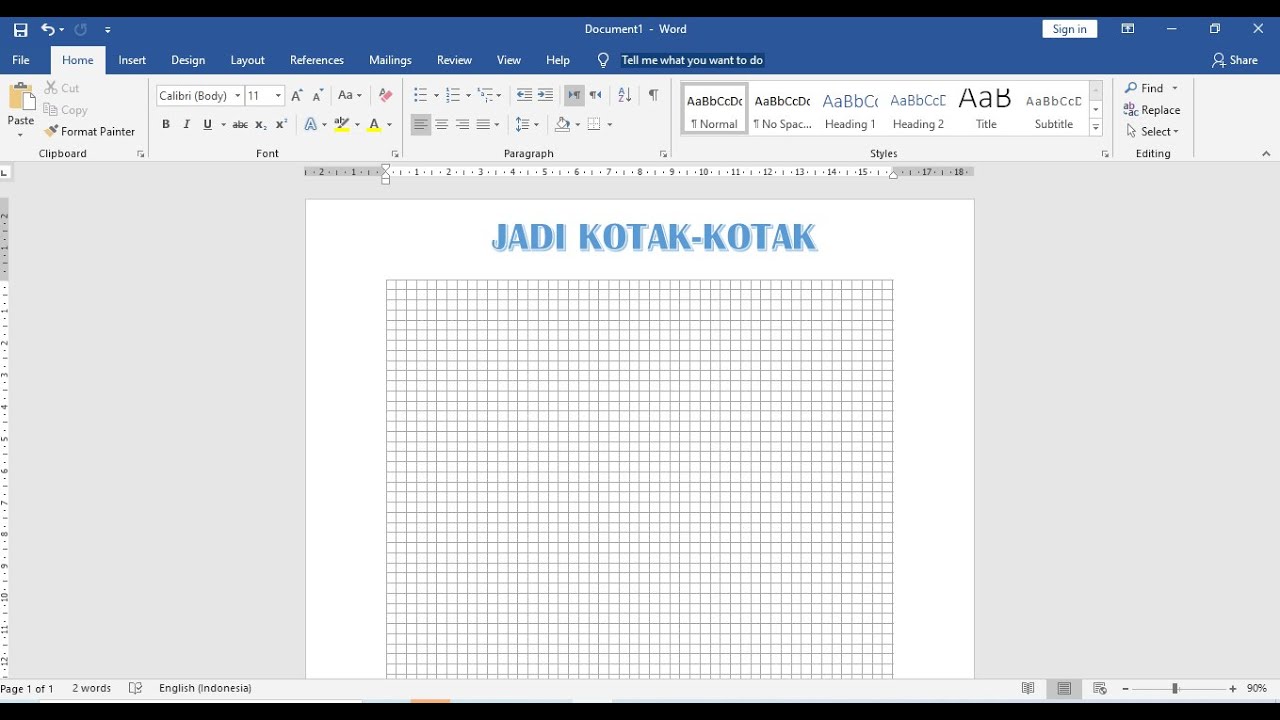The height and width of the screenshot is (720, 1280).
Task: Apply the Text Effects and Typography tool
Action: (310, 125)
